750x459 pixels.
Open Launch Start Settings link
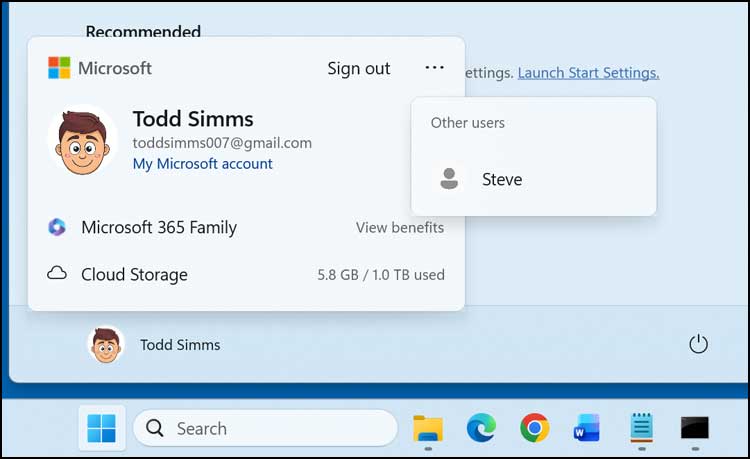click(588, 73)
